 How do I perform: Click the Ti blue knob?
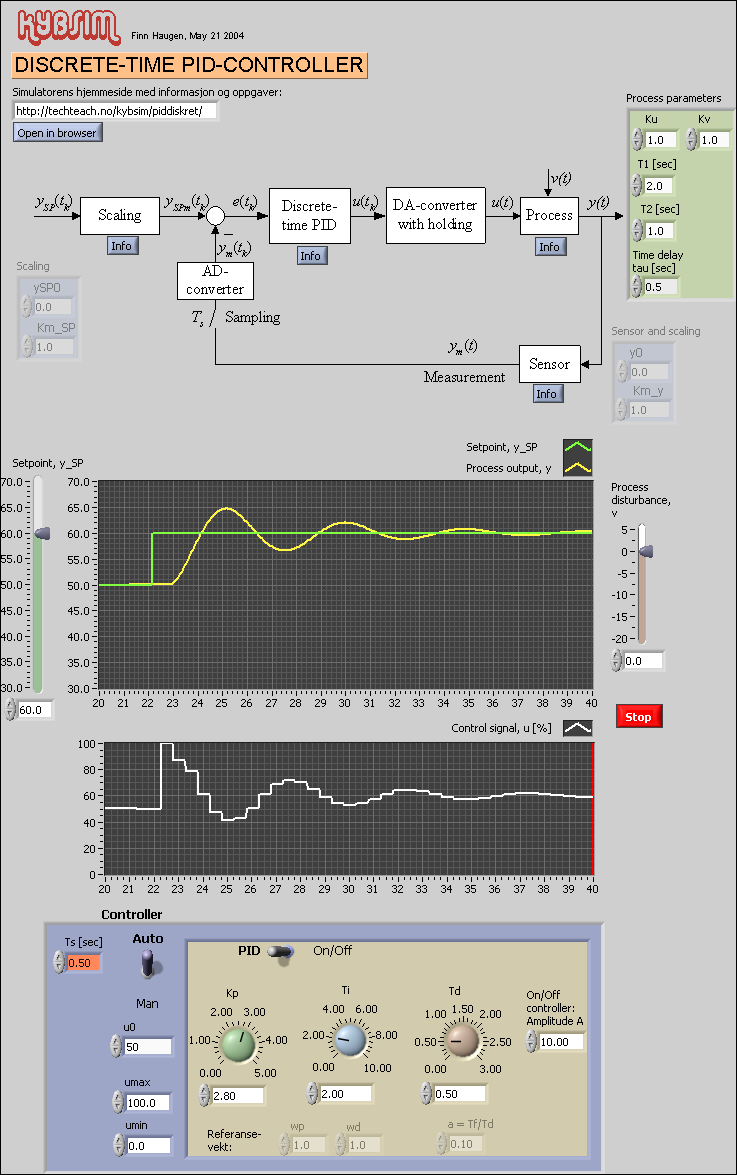pos(349,1041)
